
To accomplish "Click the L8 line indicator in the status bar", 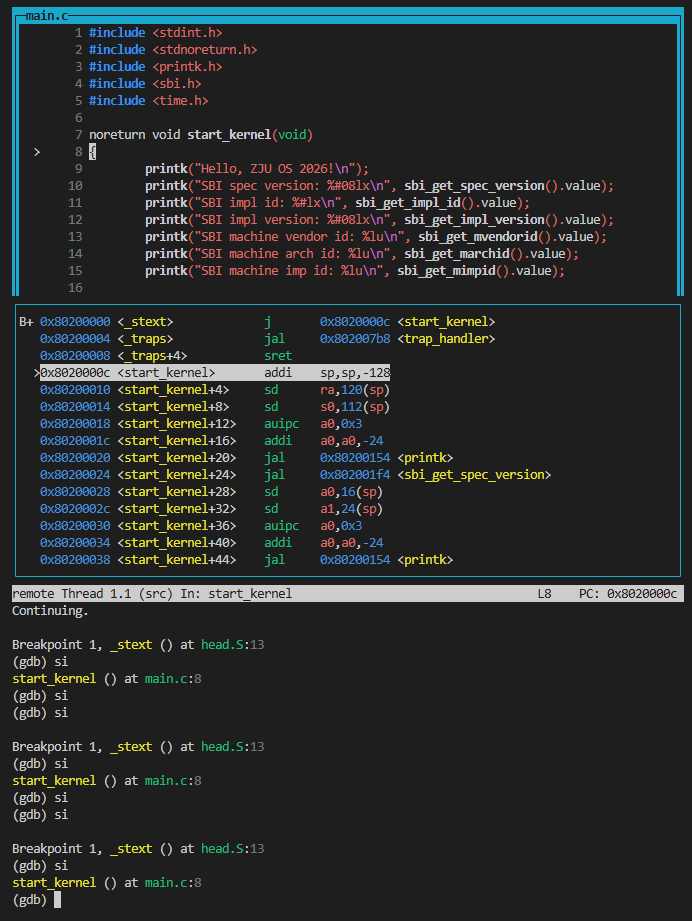I will 545,594.
